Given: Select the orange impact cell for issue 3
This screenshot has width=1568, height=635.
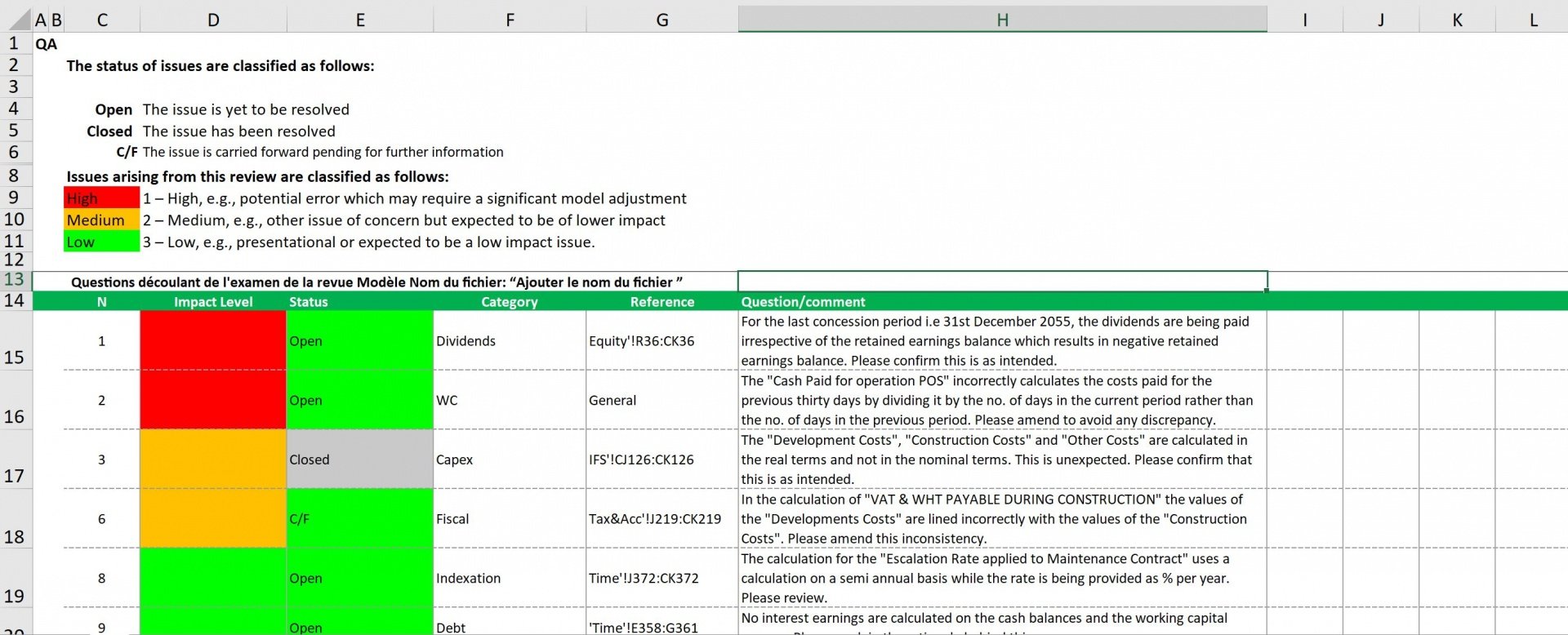Looking at the screenshot, I should [213, 460].
